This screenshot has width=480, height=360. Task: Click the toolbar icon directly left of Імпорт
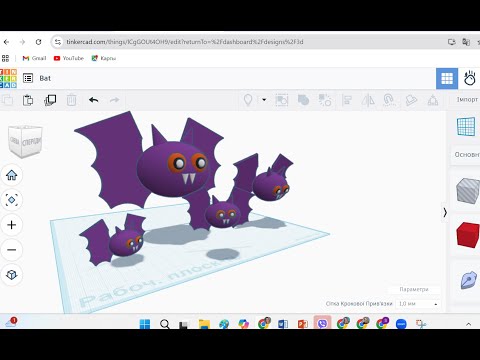click(433, 100)
